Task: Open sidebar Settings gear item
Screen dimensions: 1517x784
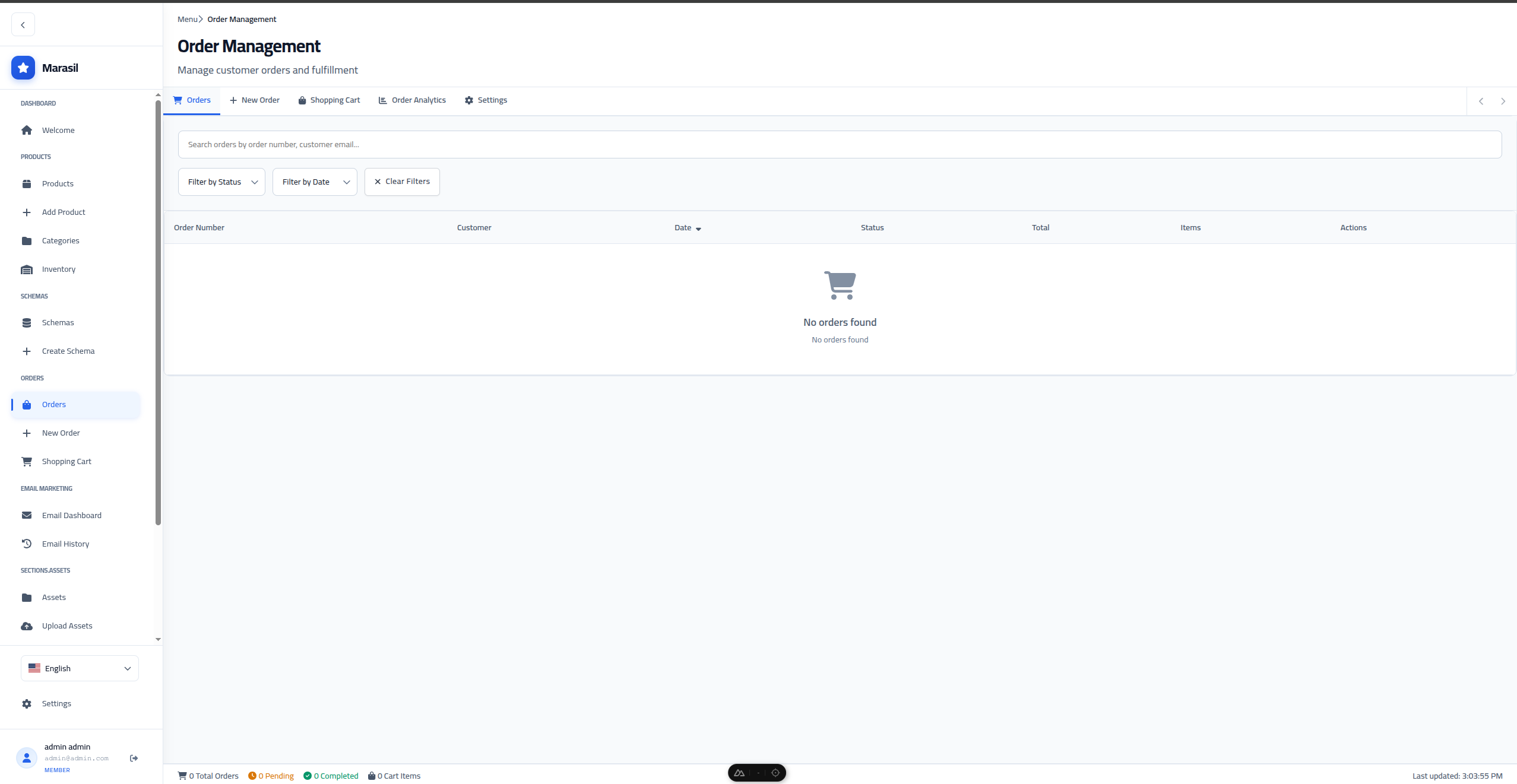Action: click(x=56, y=703)
